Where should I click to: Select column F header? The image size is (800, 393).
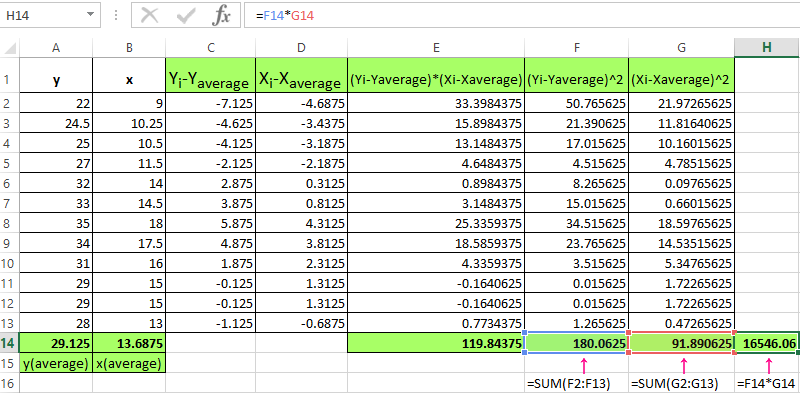pos(577,48)
